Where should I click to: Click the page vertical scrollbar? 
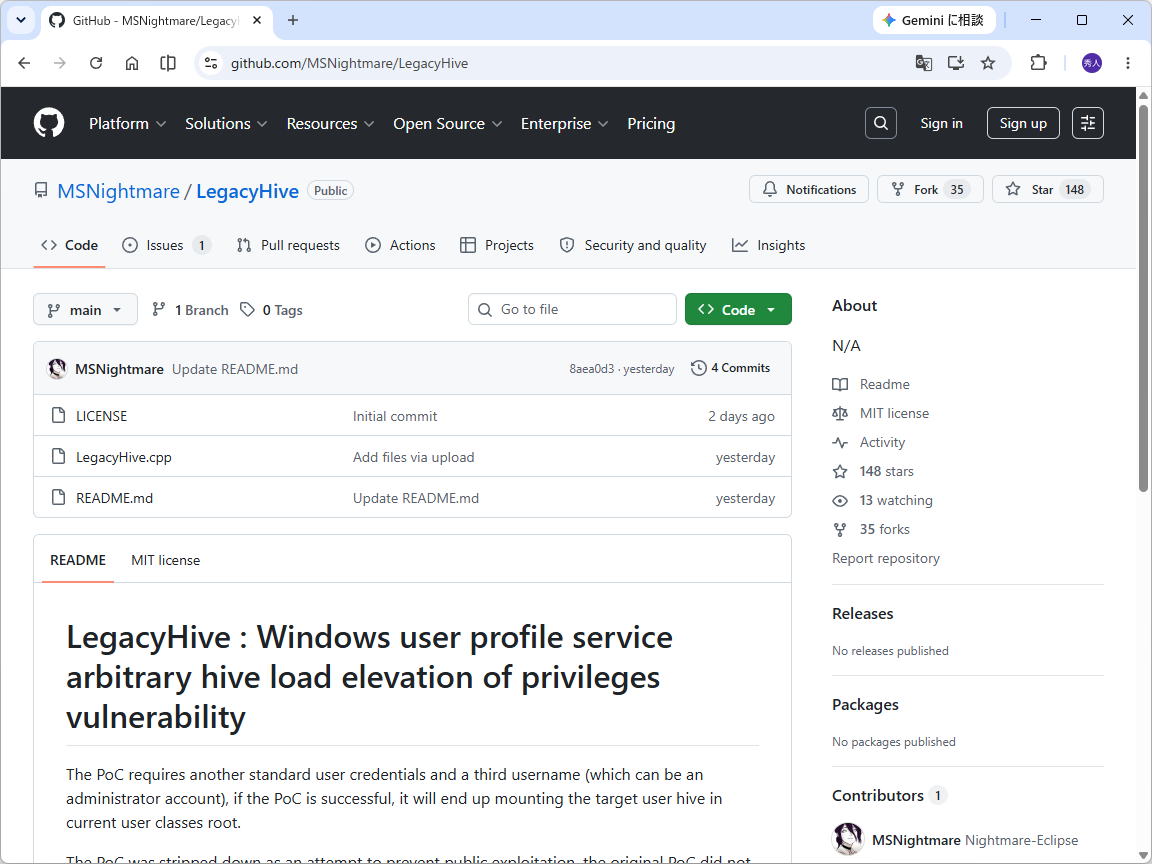tap(1143, 298)
